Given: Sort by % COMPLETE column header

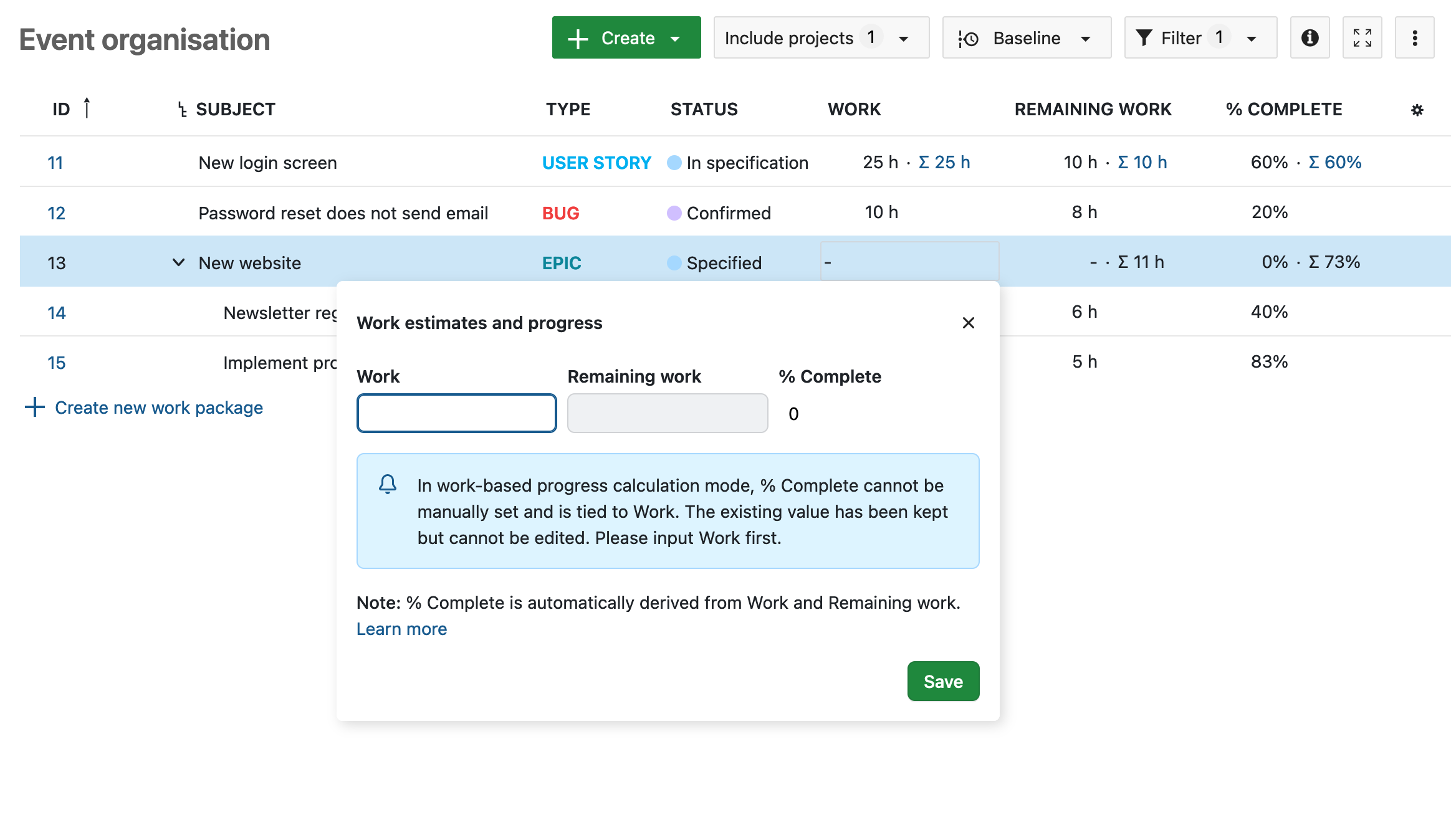Looking at the screenshot, I should 1283,109.
